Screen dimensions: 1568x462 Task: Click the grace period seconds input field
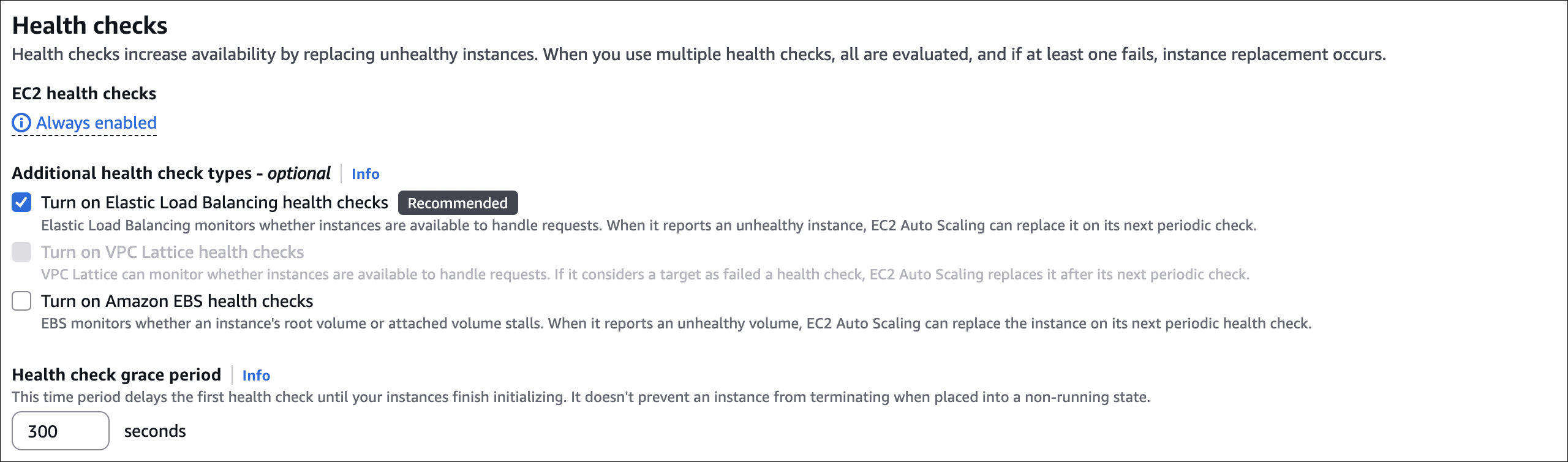pos(60,431)
